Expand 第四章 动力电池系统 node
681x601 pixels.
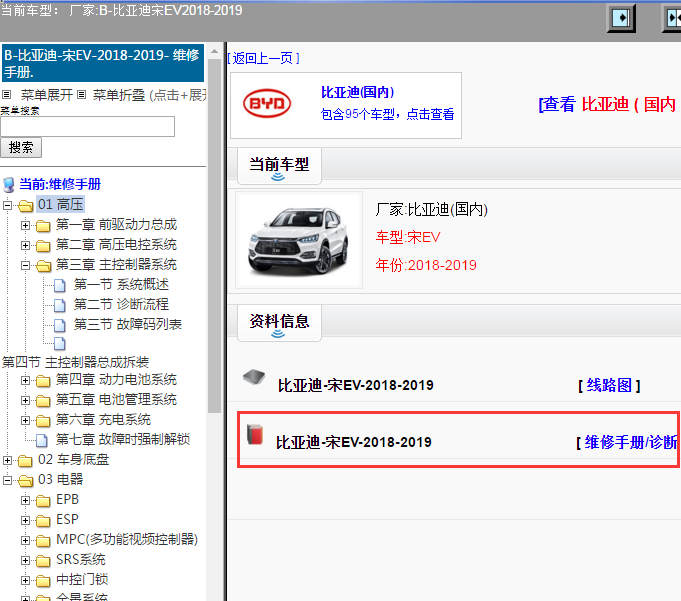point(25,380)
